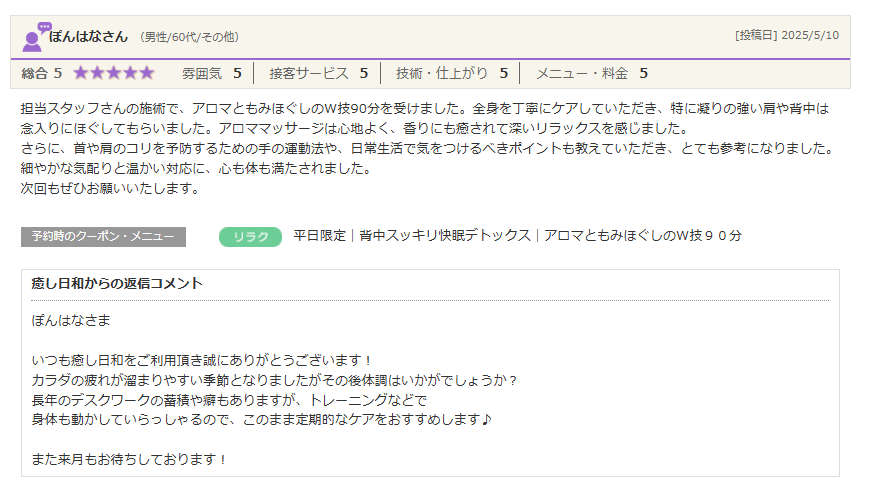Image resolution: width=869 pixels, height=494 pixels.
Task: Click the 癒し日和からの返信コメント heading
Action: pos(117,284)
